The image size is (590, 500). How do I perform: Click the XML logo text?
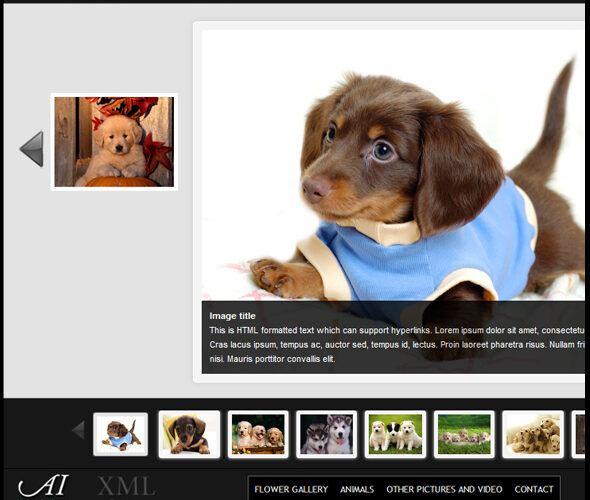pos(126,486)
